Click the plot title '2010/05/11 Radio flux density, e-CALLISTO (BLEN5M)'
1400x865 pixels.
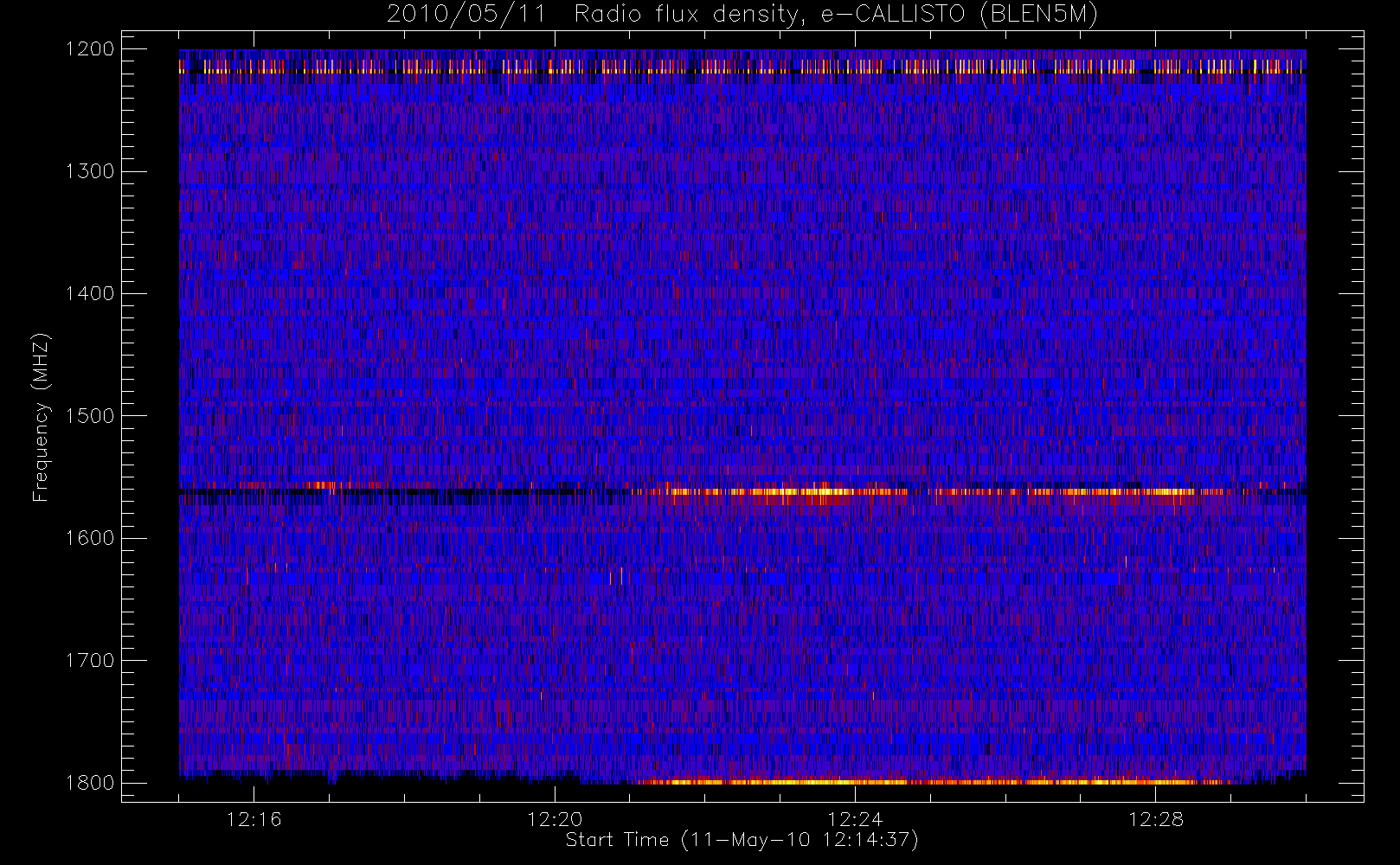[x=742, y=15]
